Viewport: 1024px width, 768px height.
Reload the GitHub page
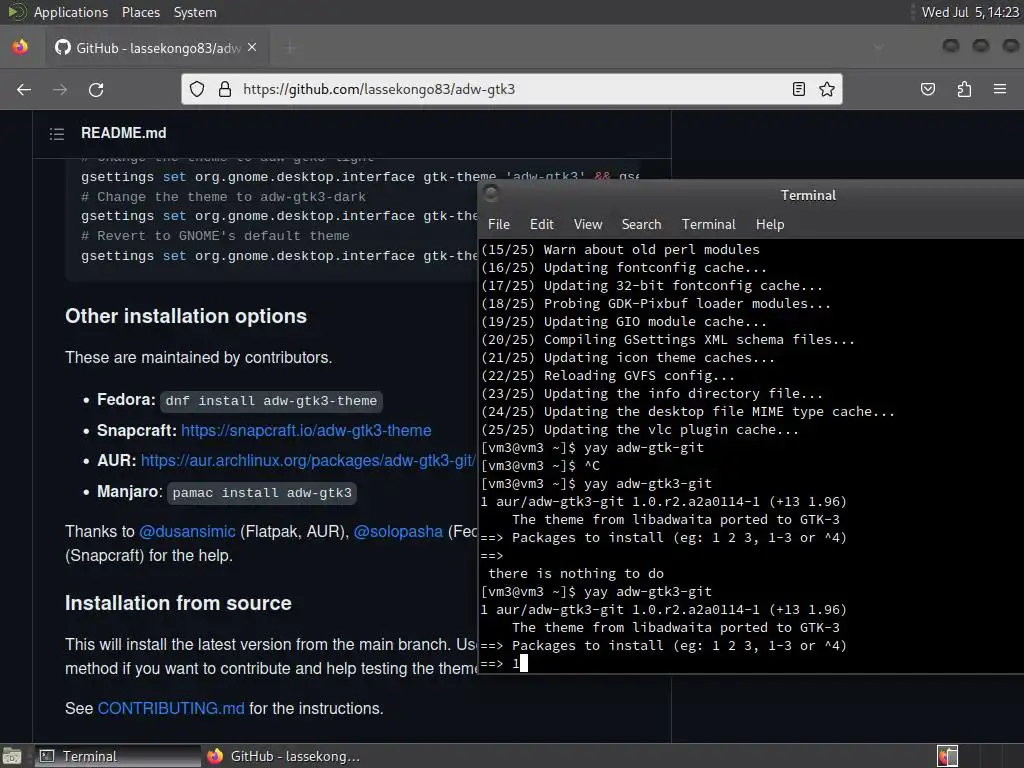(x=96, y=89)
